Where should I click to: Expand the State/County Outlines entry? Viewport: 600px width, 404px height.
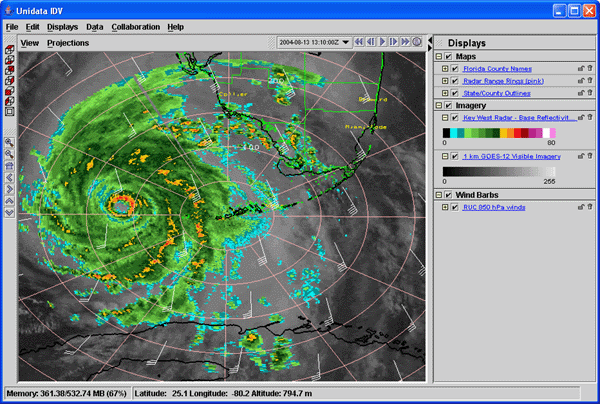tap(445, 92)
